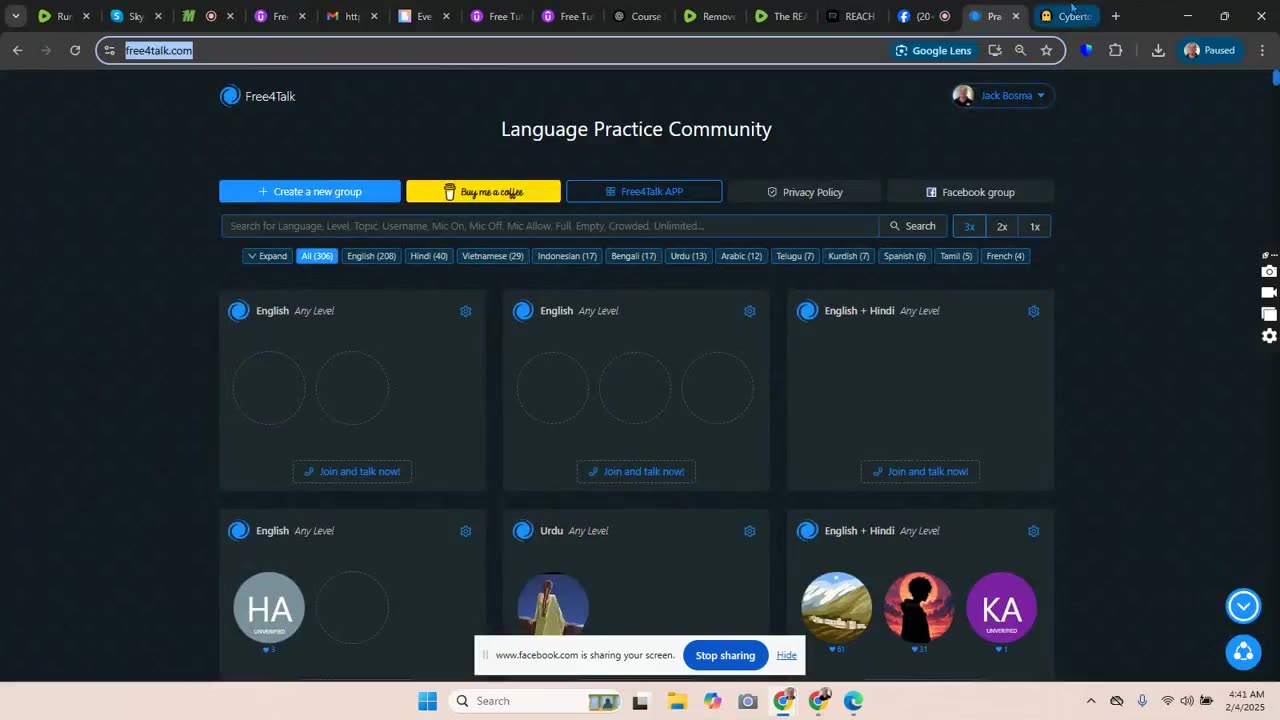Open the Facebook group link
This screenshot has height=720, width=1280.
click(970, 192)
